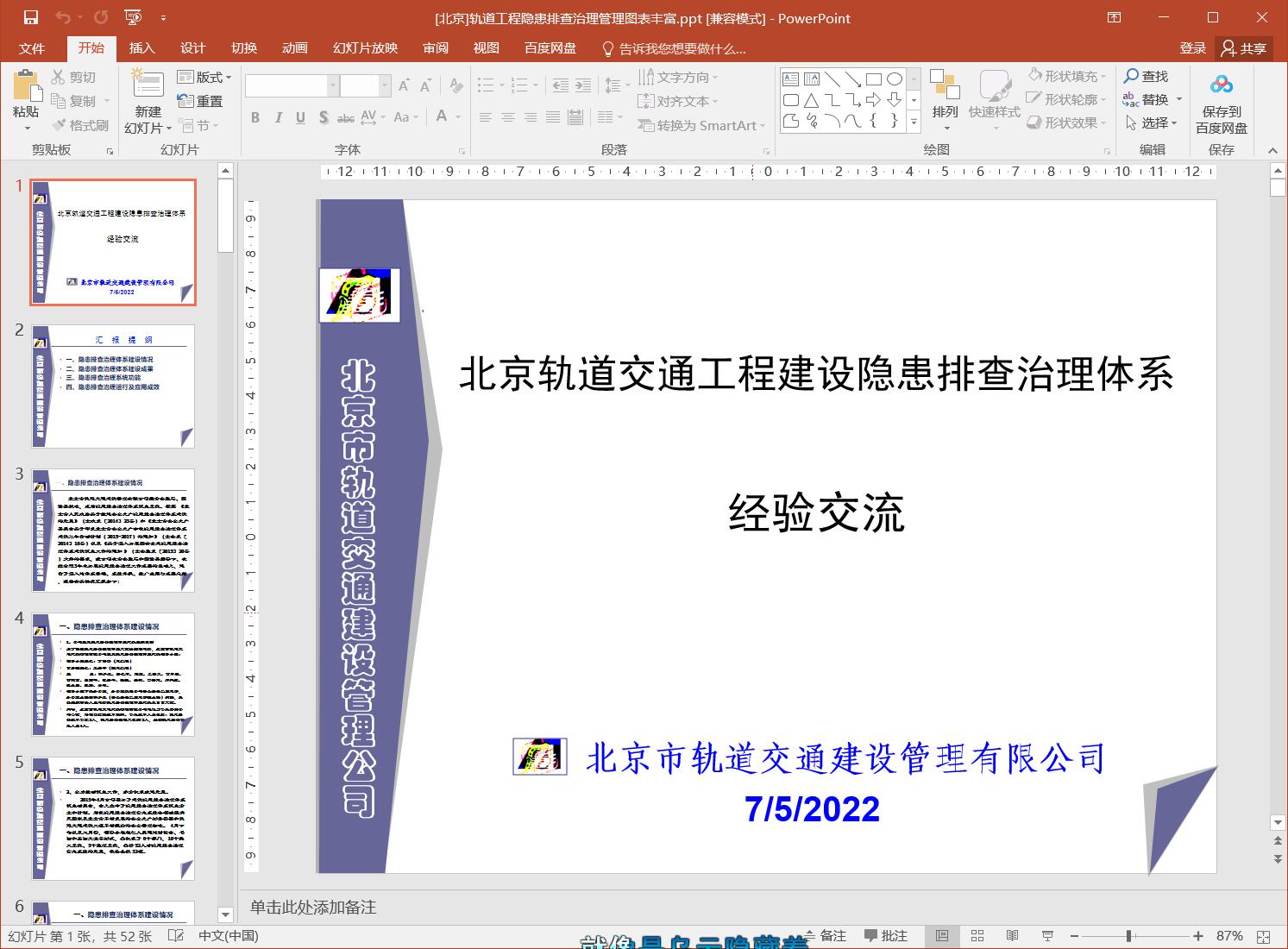Open the font size dropdown
Screen dimensions: 1288x949
pyautogui.click(x=384, y=85)
